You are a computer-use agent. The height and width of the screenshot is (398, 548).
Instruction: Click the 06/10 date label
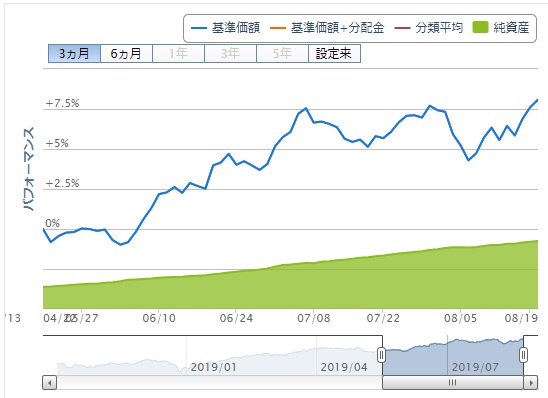[x=159, y=318]
